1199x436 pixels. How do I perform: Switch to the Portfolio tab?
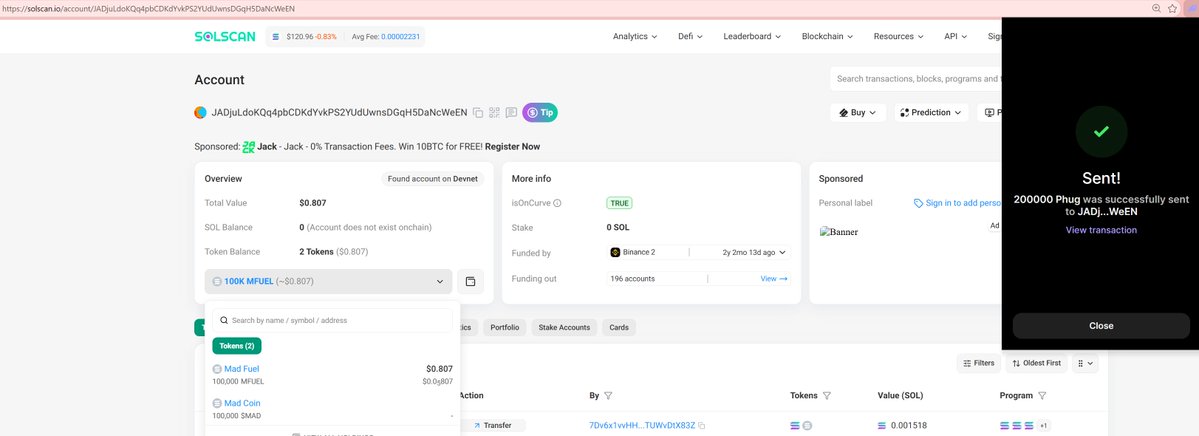click(505, 327)
